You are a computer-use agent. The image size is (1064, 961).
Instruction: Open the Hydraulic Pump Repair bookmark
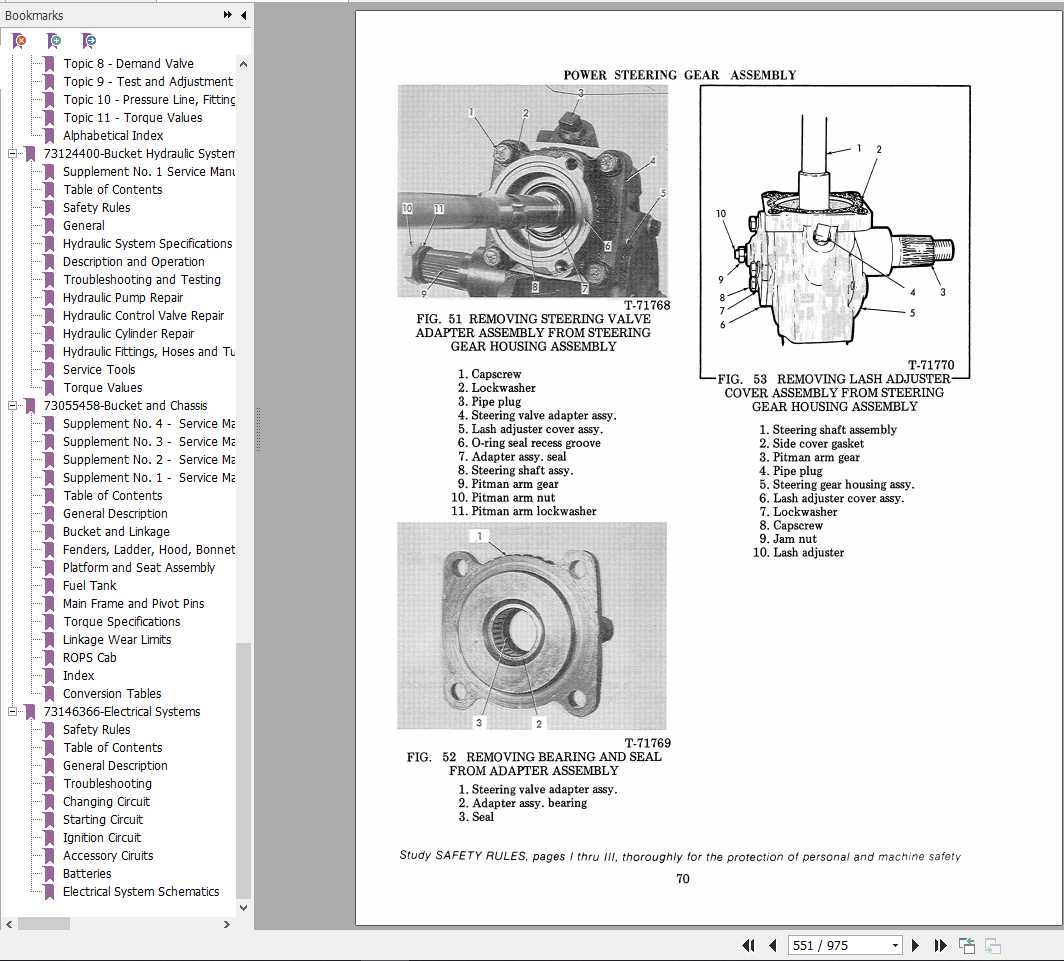123,298
